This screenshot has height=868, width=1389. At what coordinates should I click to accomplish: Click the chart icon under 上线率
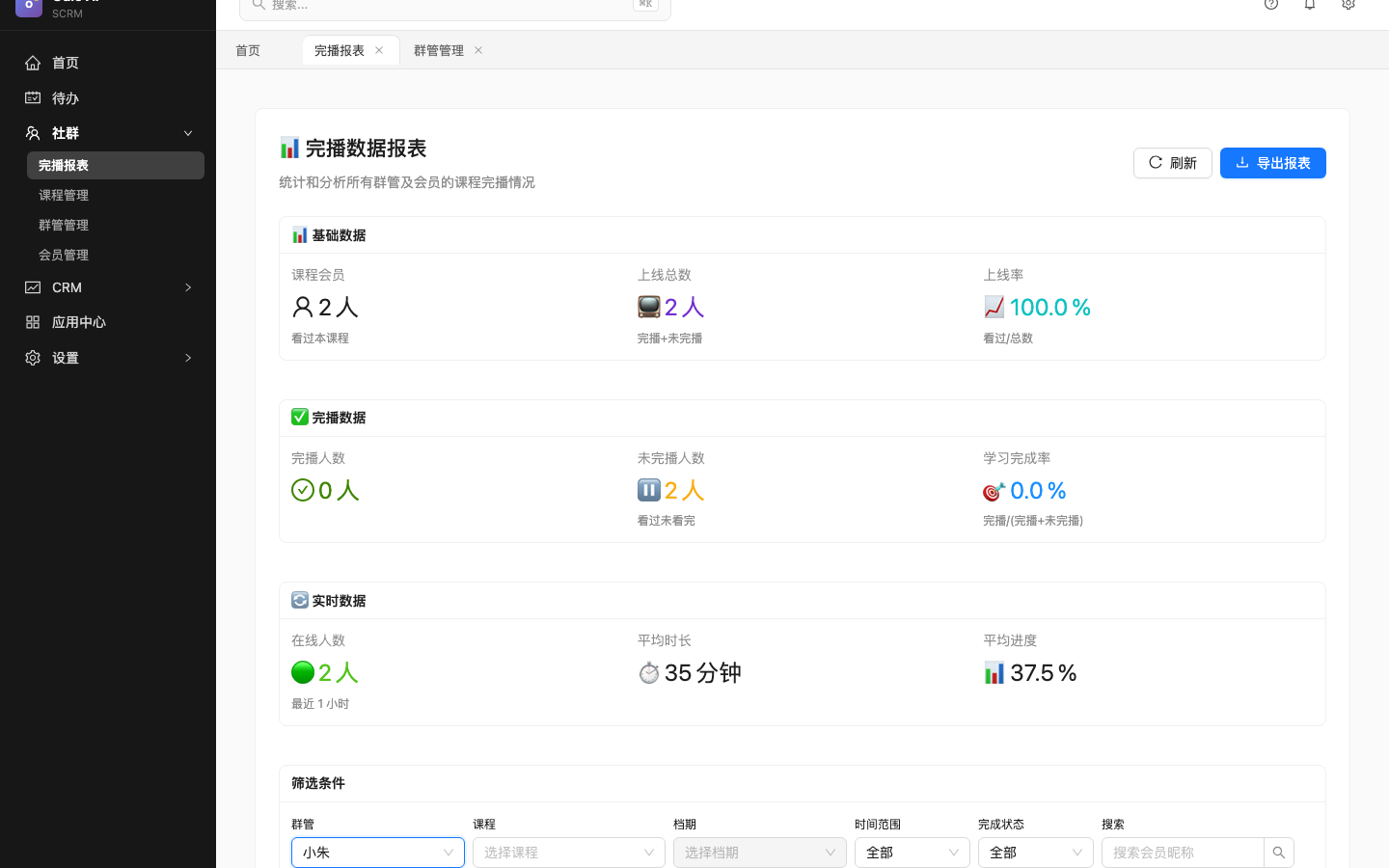click(x=994, y=308)
